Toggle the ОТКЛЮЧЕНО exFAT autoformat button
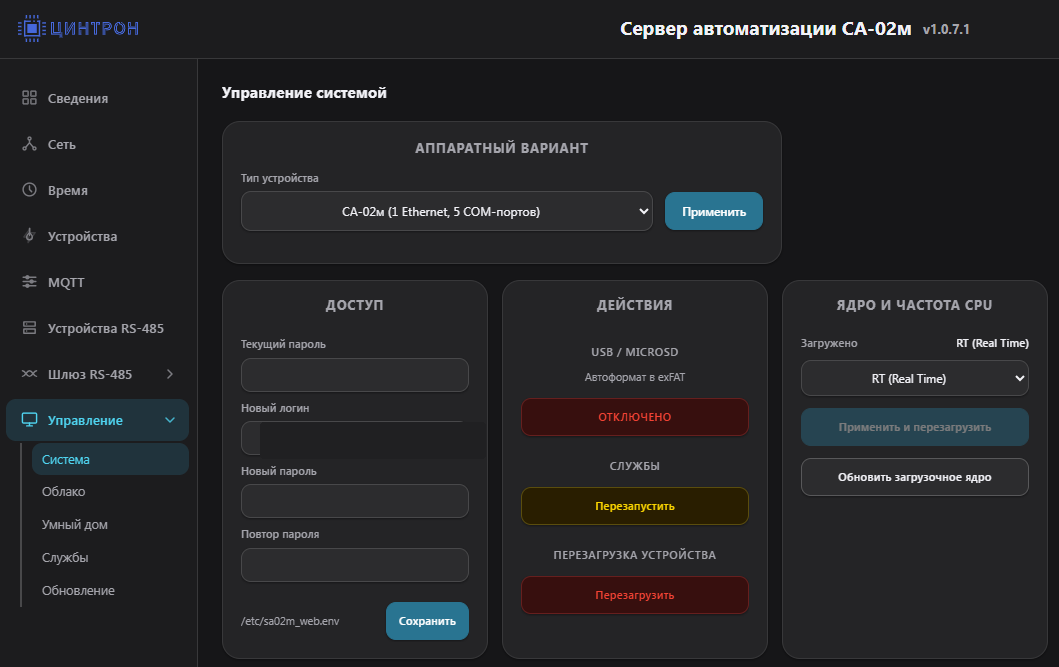Image resolution: width=1059 pixels, height=667 pixels. tap(635, 417)
